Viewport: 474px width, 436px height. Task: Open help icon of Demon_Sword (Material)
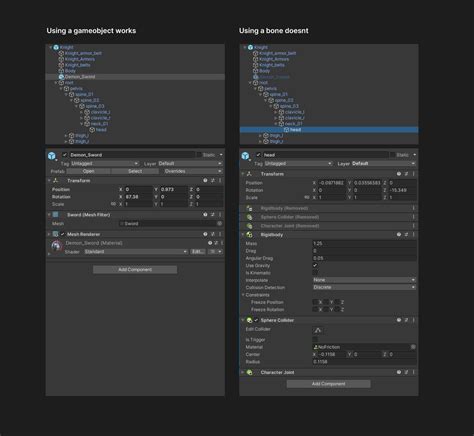[210, 243]
